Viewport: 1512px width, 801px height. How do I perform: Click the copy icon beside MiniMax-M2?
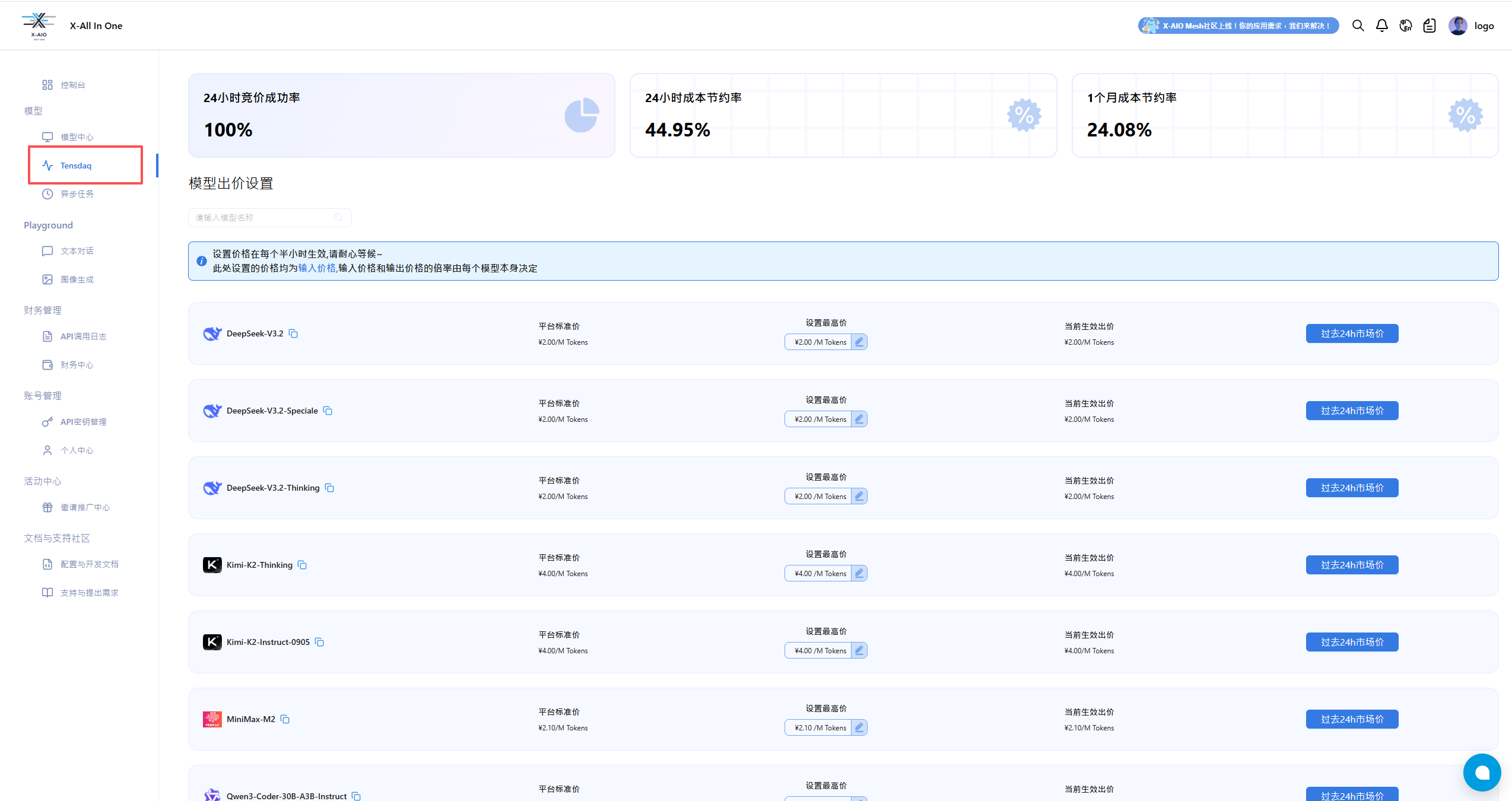285,719
